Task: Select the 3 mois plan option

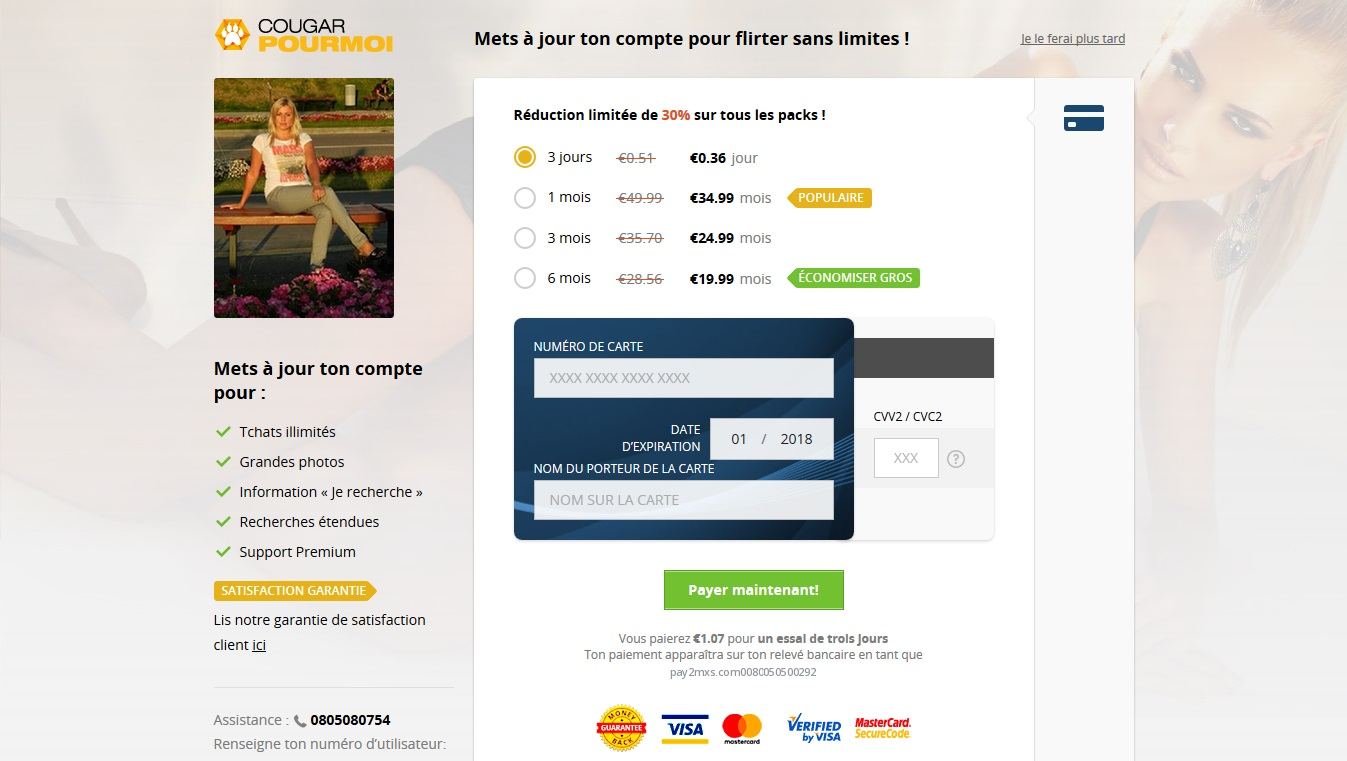Action: pos(525,238)
